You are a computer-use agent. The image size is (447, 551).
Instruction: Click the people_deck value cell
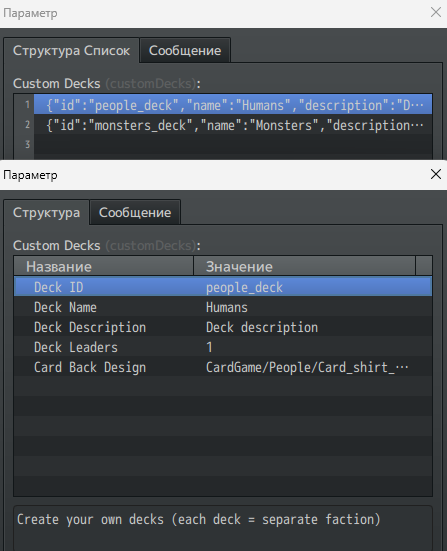point(244,287)
